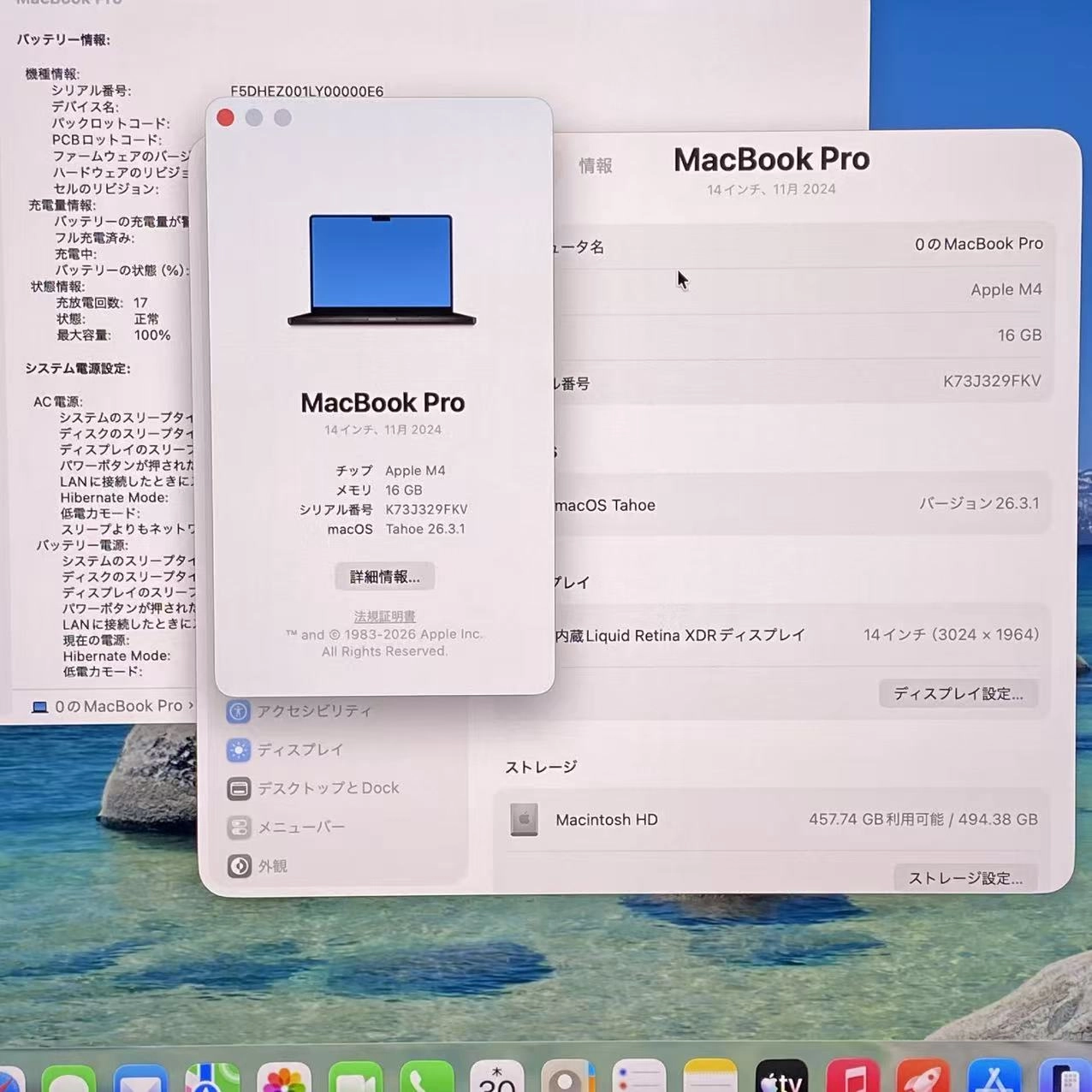Screen dimensions: 1092x1092
Task: Click the アクセシビリティ sidebar icon
Action: tap(239, 711)
